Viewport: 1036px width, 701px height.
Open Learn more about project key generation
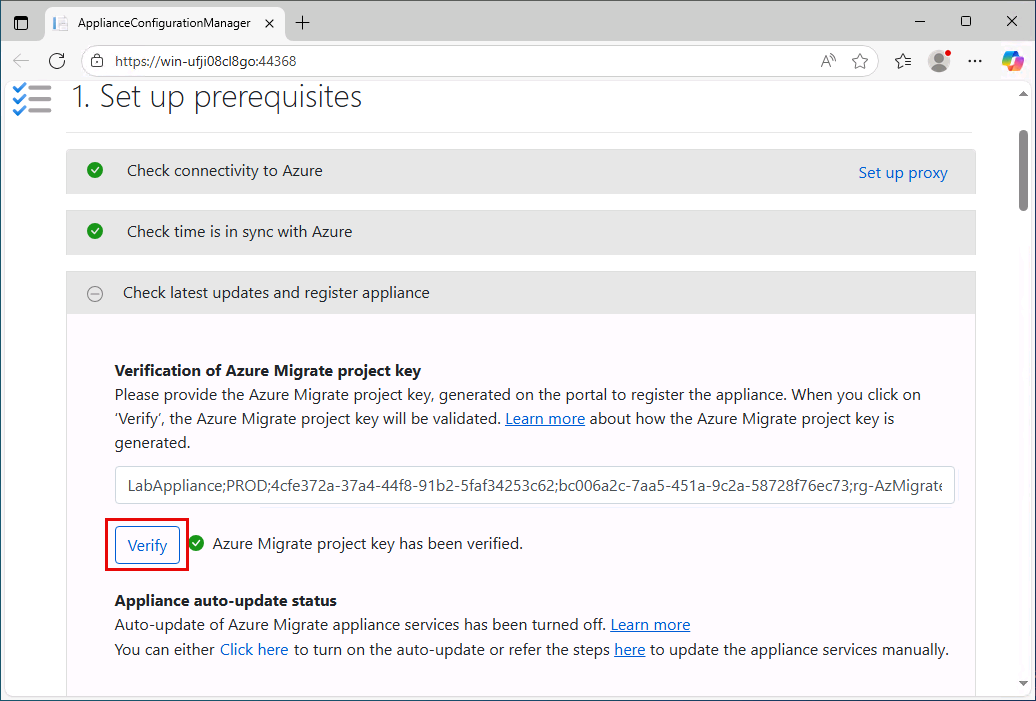(x=544, y=419)
